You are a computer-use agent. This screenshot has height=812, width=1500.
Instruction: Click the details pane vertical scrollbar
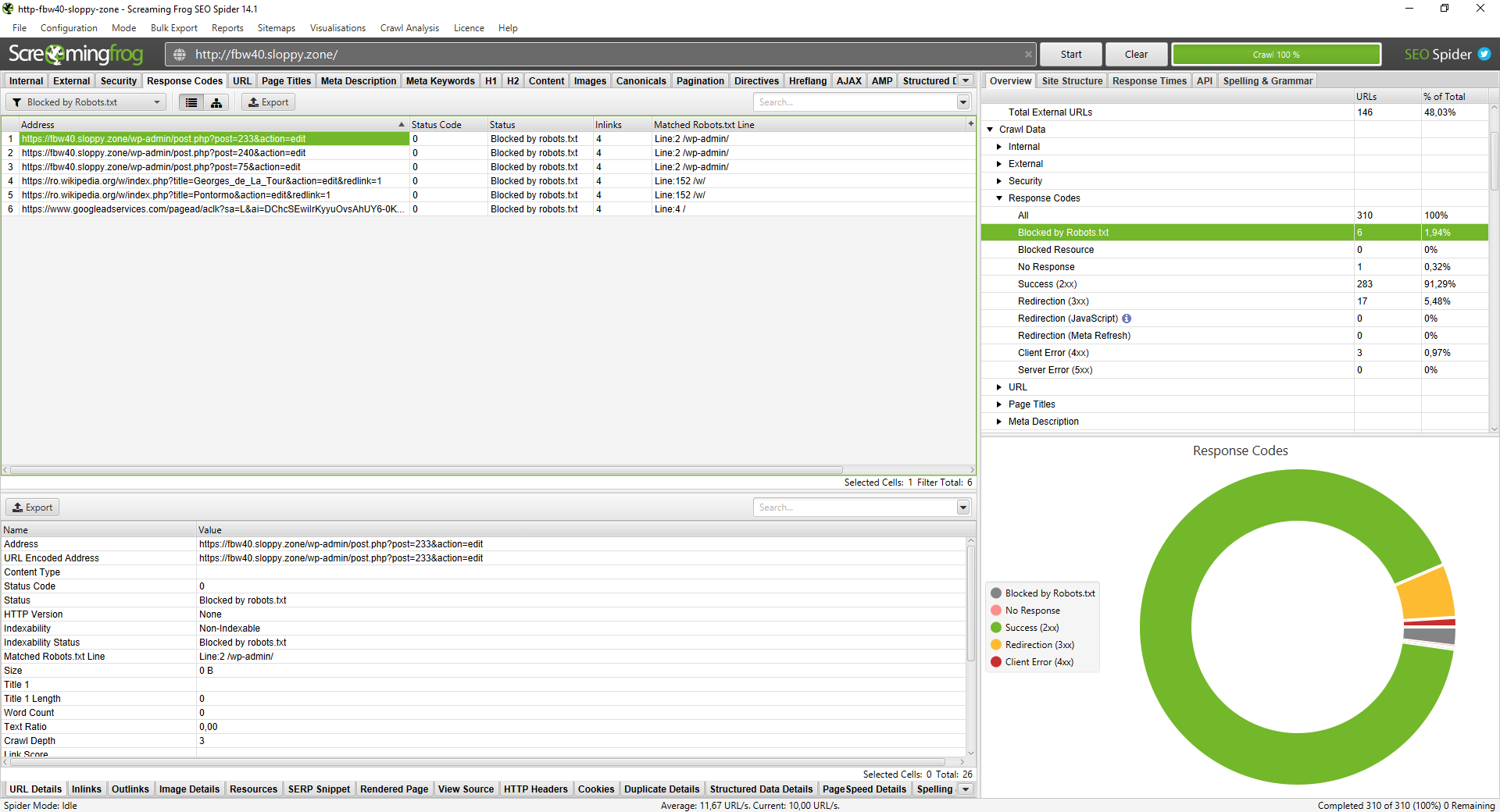(971, 603)
